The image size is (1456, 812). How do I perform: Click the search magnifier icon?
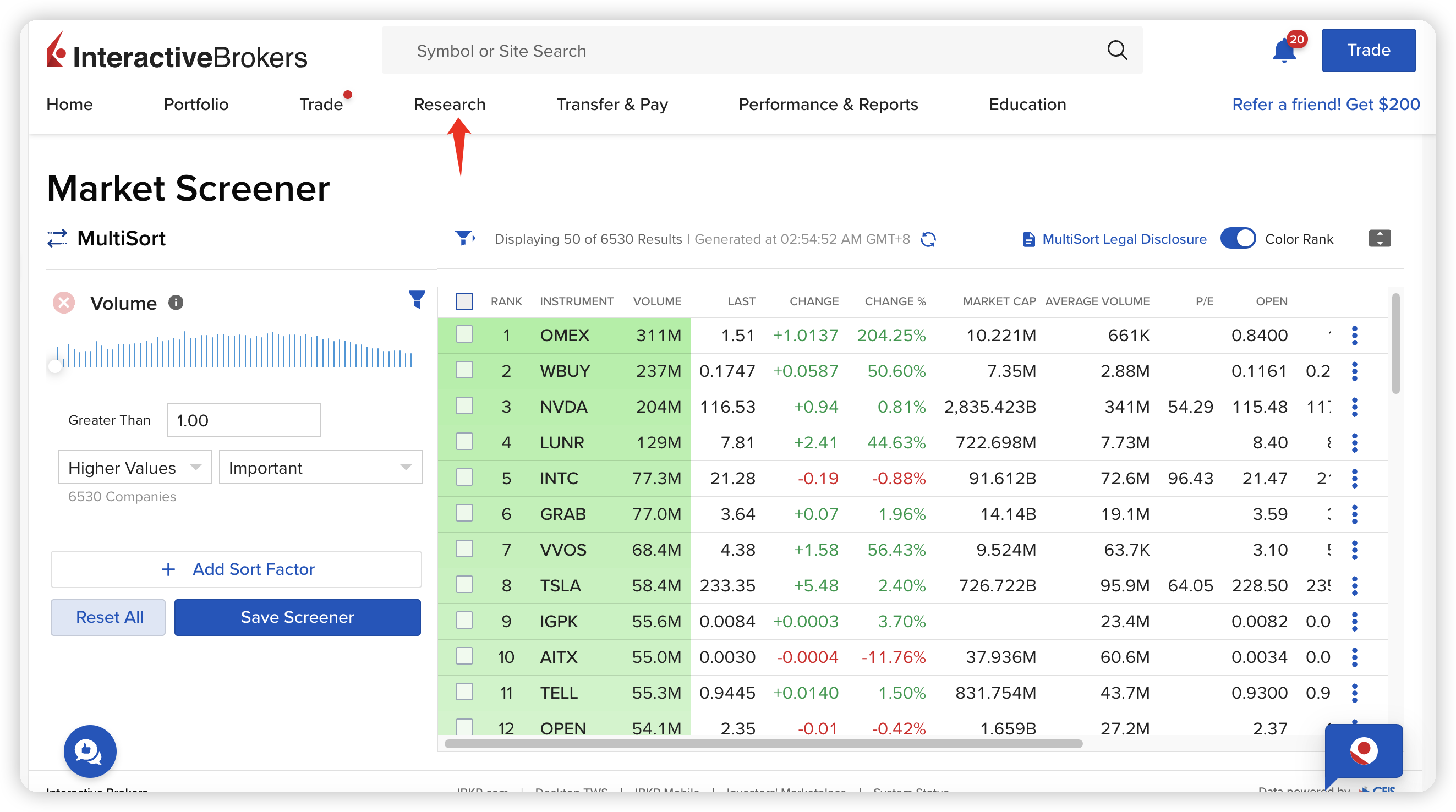pyautogui.click(x=1116, y=50)
